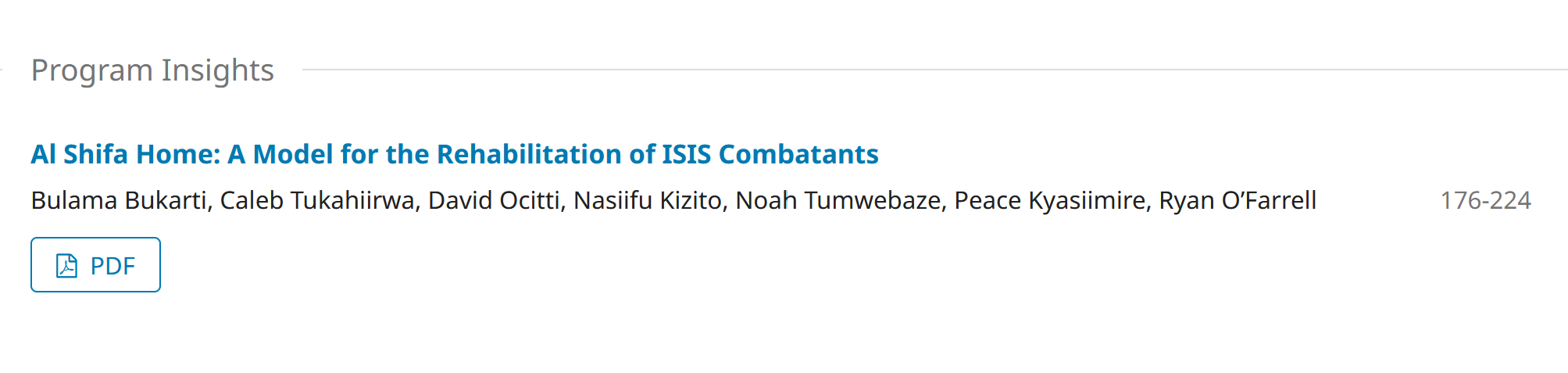The image size is (1568, 373).
Task: Click the divider line beside Program Insights
Action: 930,70
